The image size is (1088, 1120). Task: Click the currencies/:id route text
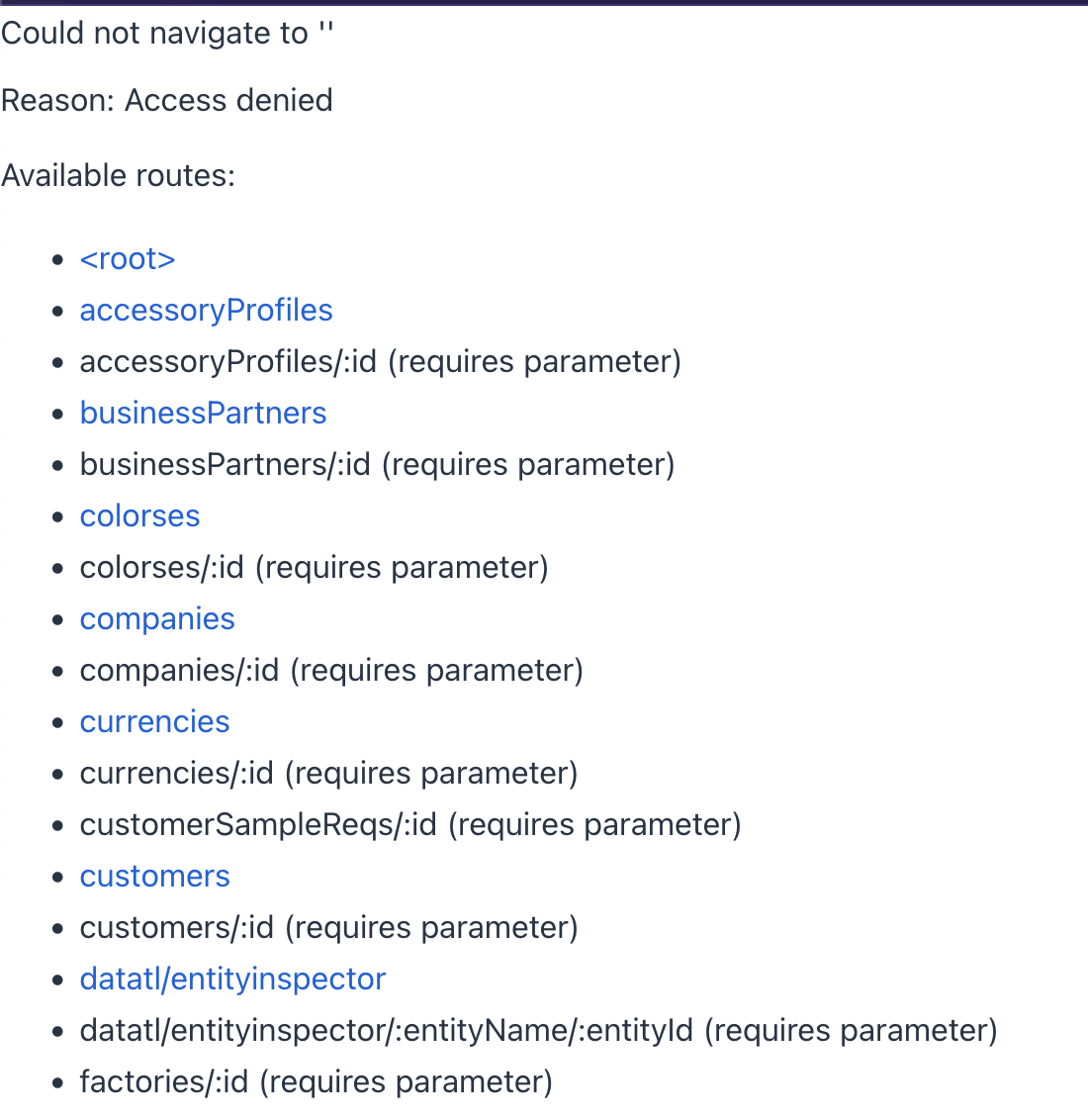328,774
